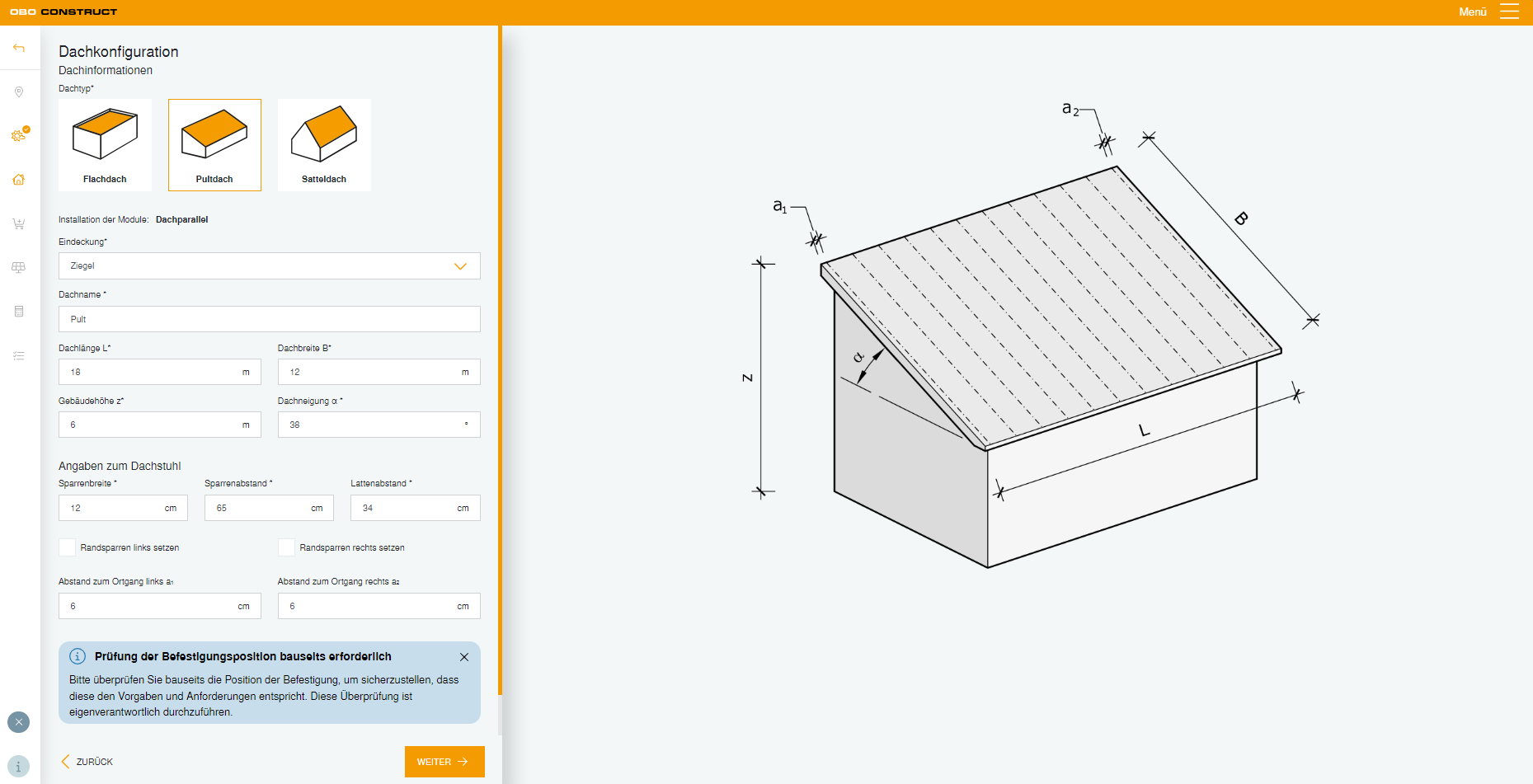The height and width of the screenshot is (784, 1533).
Task: Open the shopping cart step icon
Action: (19, 224)
